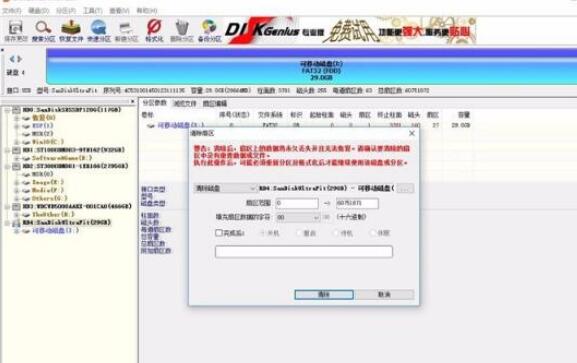This screenshot has width=577, height=363.
Task: Click the browse '...' button for target disk
Action: click(x=405, y=188)
